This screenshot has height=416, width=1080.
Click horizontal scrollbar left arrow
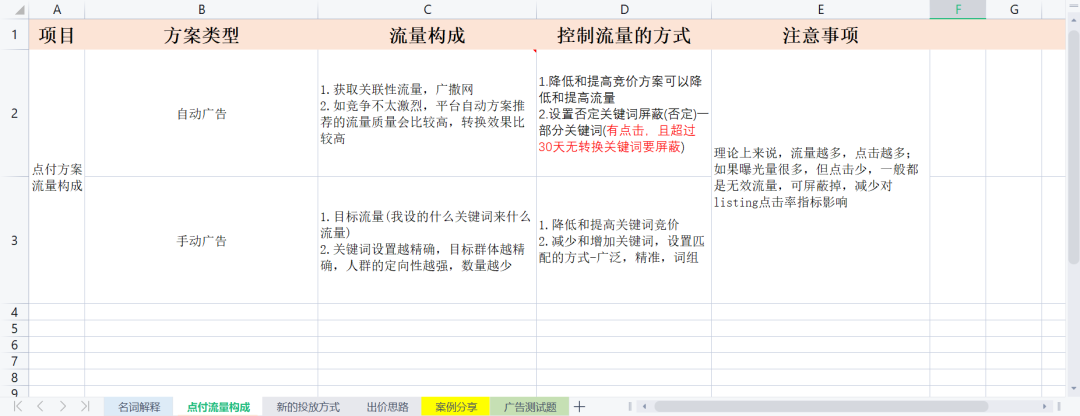coord(643,406)
